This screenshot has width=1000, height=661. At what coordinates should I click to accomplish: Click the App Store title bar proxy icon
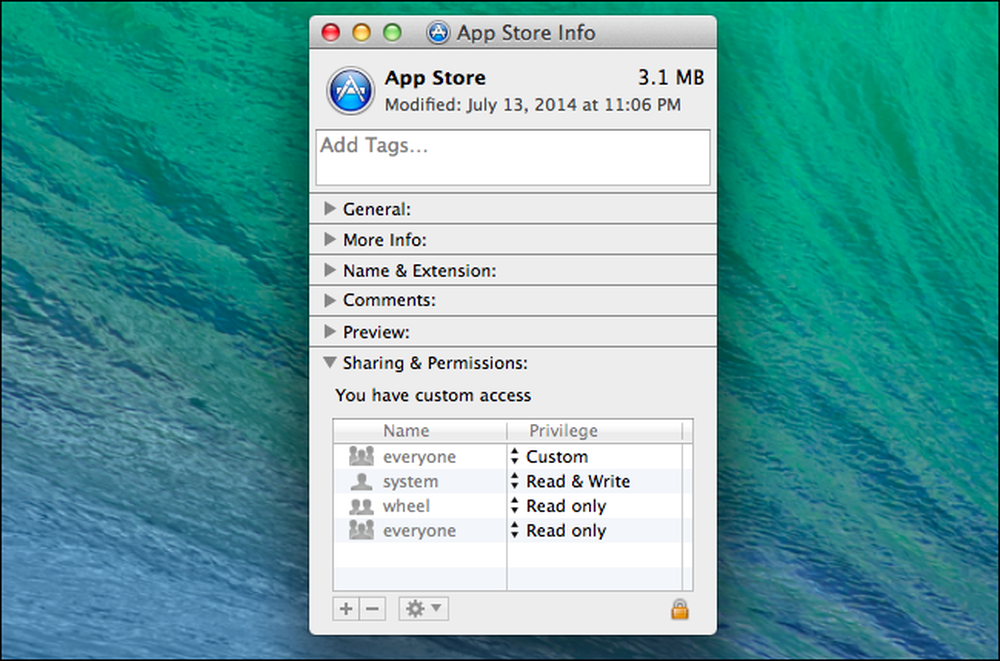pyautogui.click(x=438, y=32)
